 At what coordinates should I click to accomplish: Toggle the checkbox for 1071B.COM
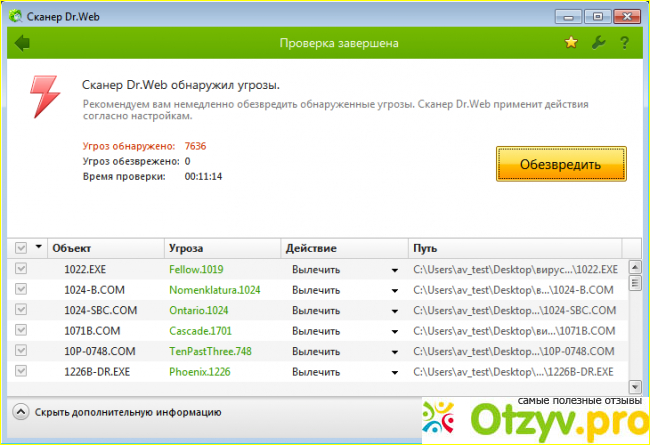point(21,329)
